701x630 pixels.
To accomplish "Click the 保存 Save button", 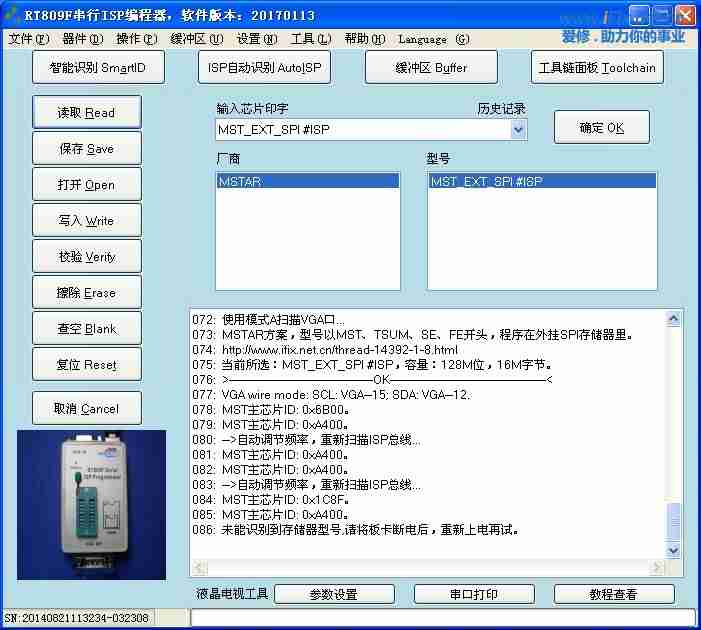I will tap(87, 148).
